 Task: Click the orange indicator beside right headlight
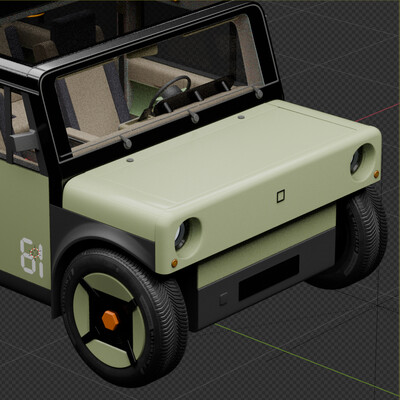click(376, 174)
